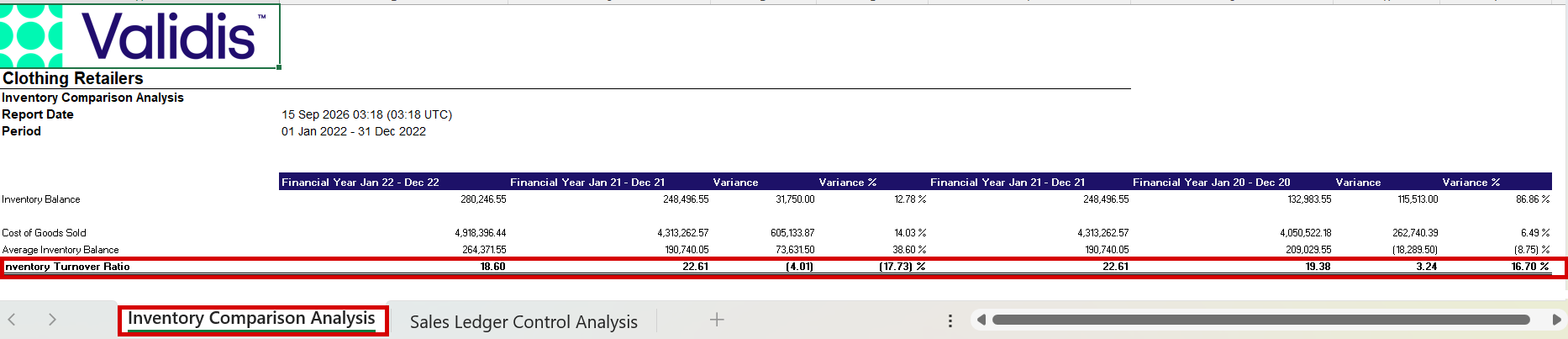Select the Period label cell
Image resolution: width=1568 pixels, height=339 pixels.
22,131
